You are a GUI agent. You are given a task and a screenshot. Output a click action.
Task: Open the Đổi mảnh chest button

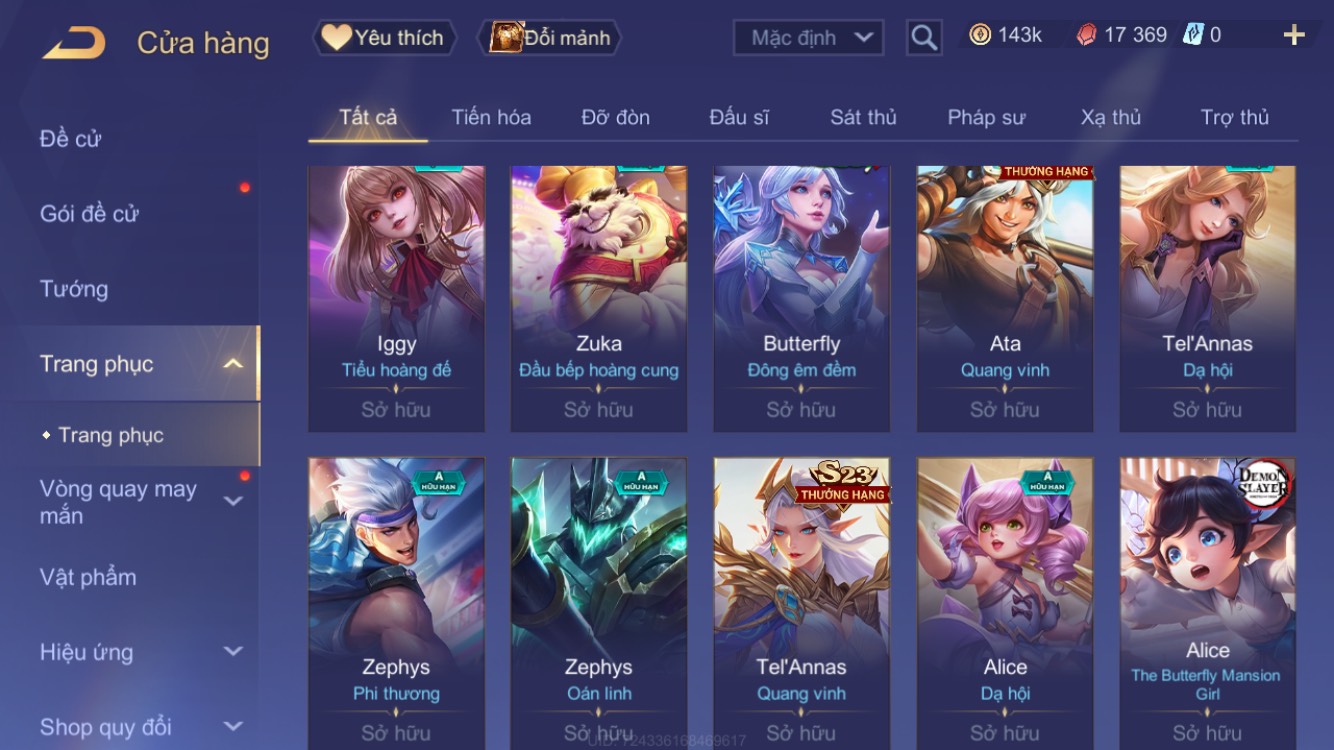[550, 38]
